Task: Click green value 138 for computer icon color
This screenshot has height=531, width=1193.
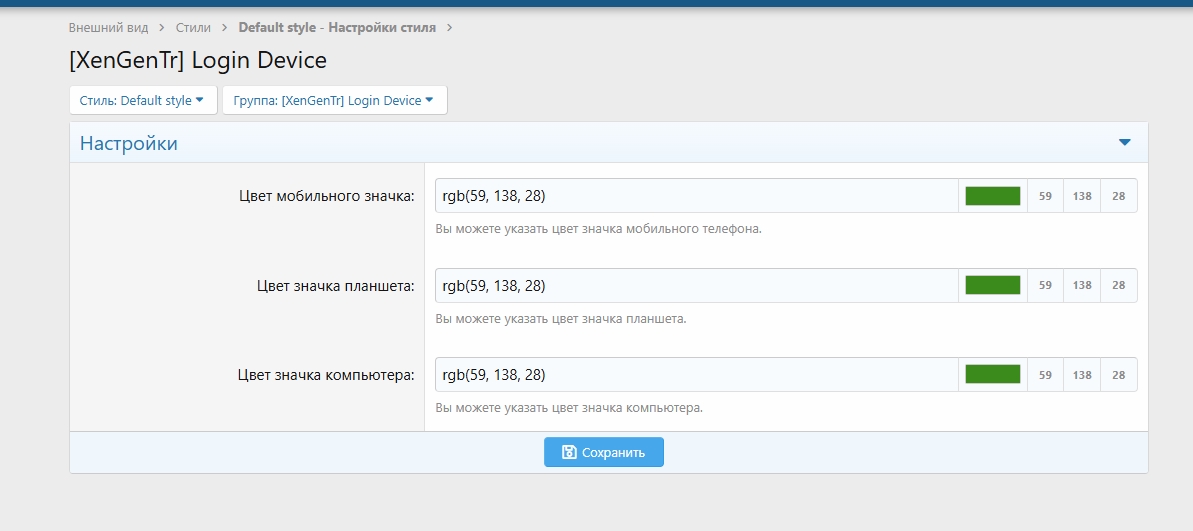Action: (1082, 374)
